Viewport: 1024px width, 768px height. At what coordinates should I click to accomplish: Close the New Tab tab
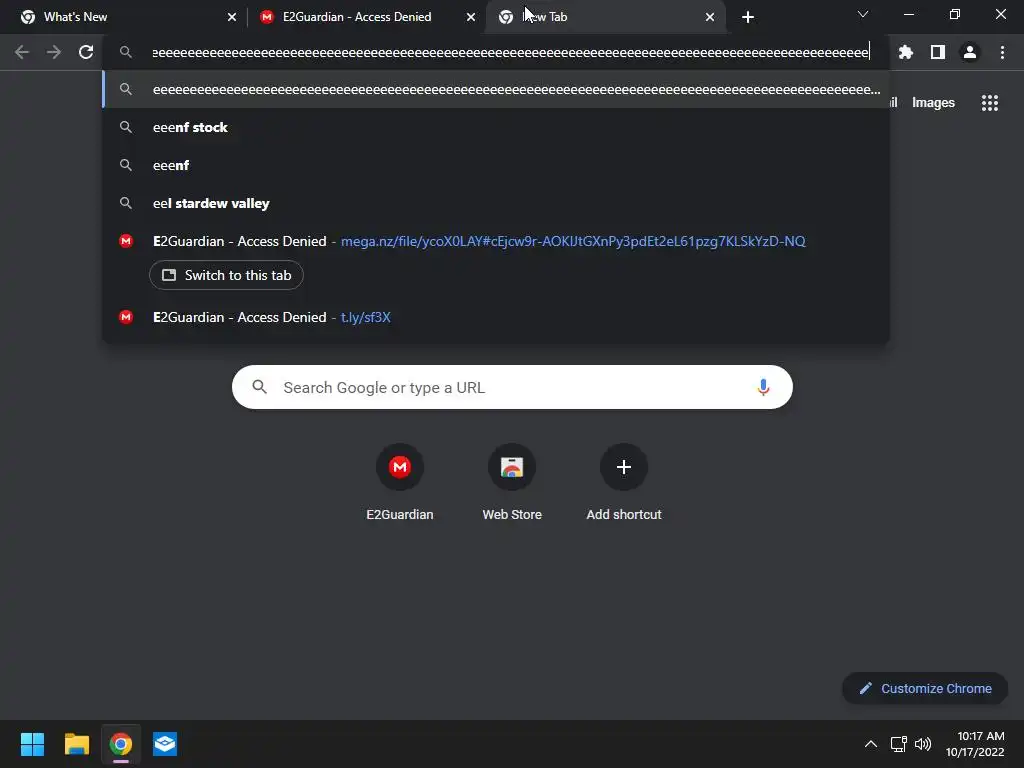point(710,17)
